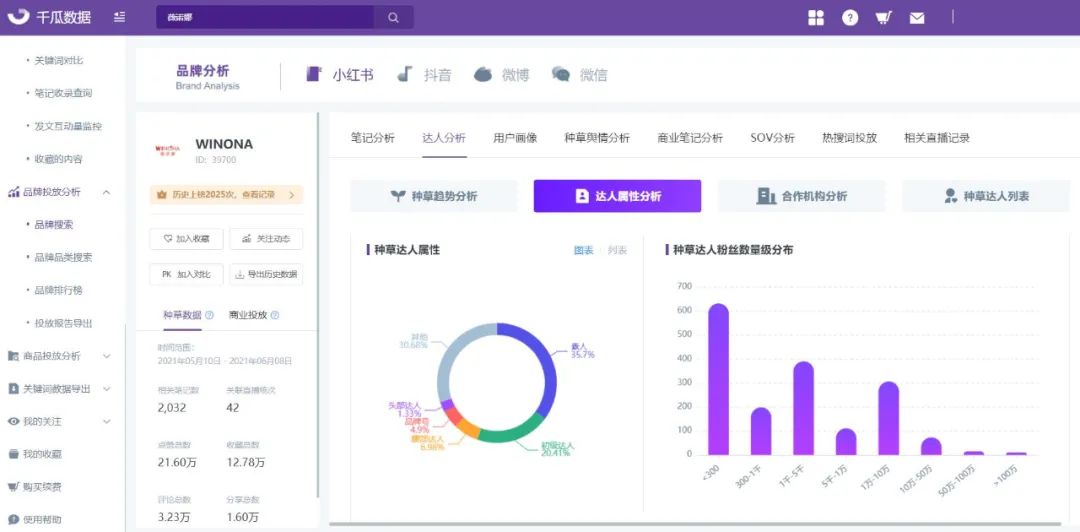The height and width of the screenshot is (532, 1080).
Task: Open sidebar item 关键词对比
Action: (x=59, y=61)
